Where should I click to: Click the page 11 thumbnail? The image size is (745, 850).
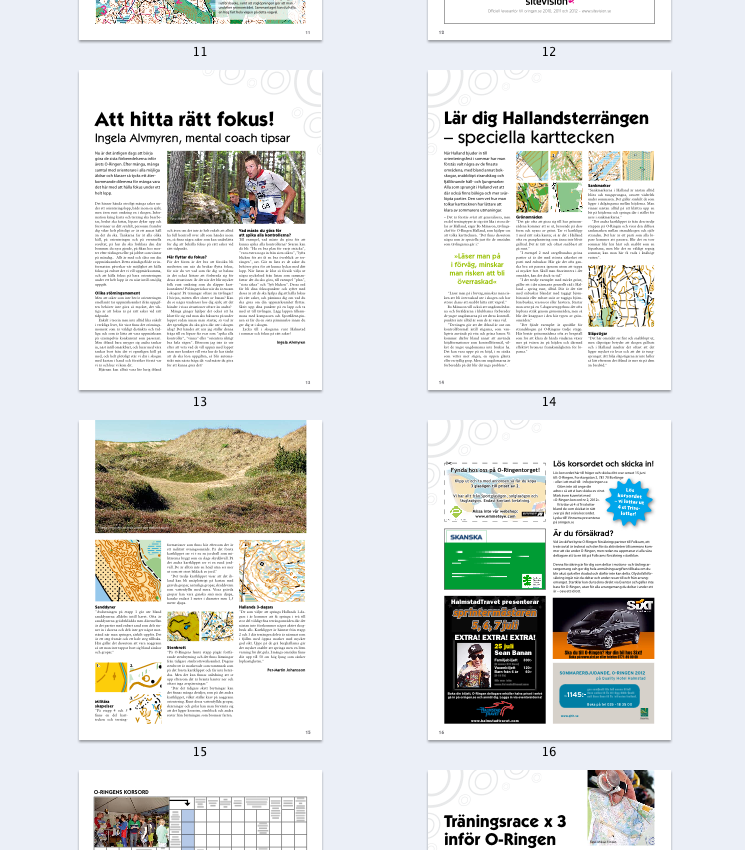pos(200,20)
